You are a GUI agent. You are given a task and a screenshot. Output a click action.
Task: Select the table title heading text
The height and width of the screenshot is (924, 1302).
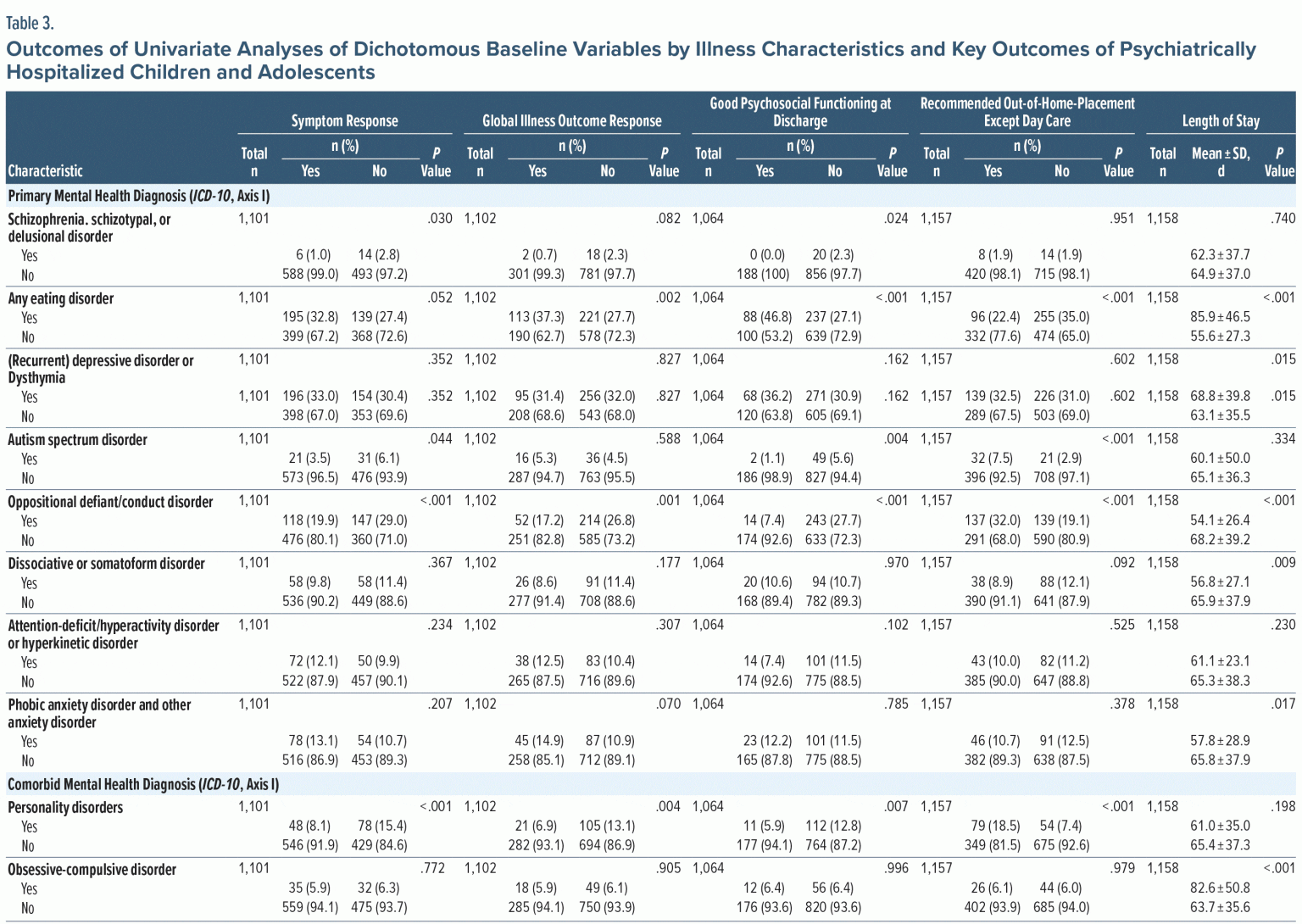[631, 60]
